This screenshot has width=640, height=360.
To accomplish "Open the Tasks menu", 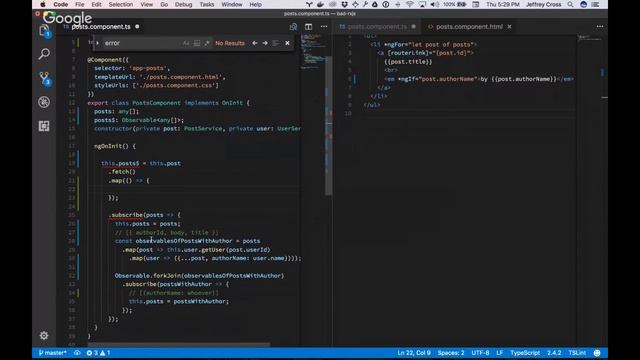I will 207,4.
